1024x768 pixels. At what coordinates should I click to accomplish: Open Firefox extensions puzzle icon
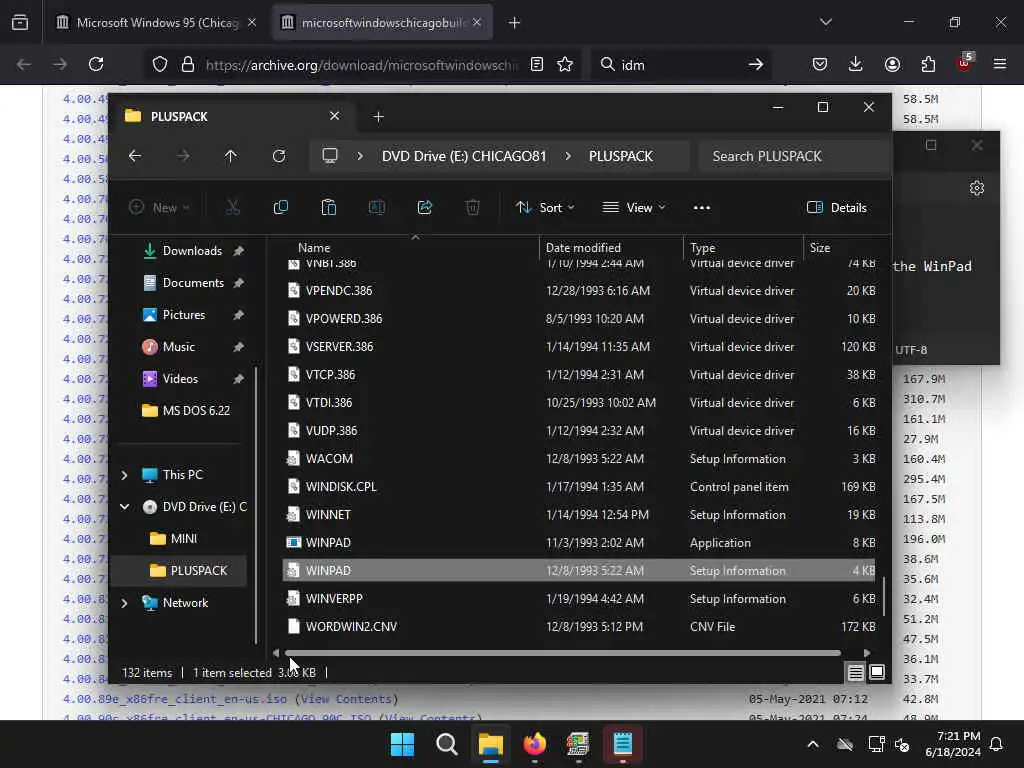[x=928, y=64]
